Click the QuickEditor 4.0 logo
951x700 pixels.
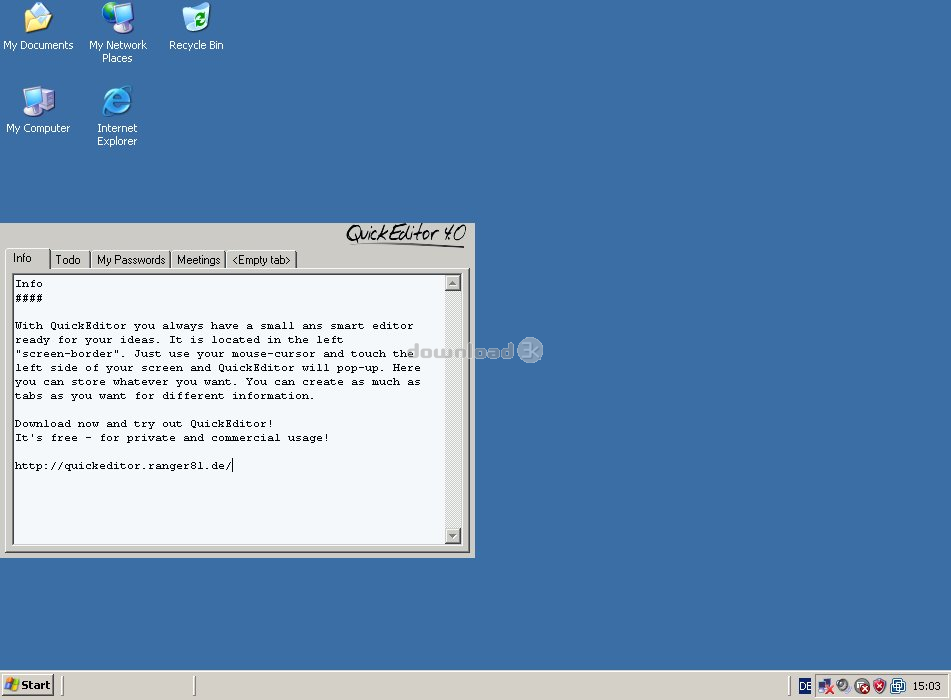point(406,234)
